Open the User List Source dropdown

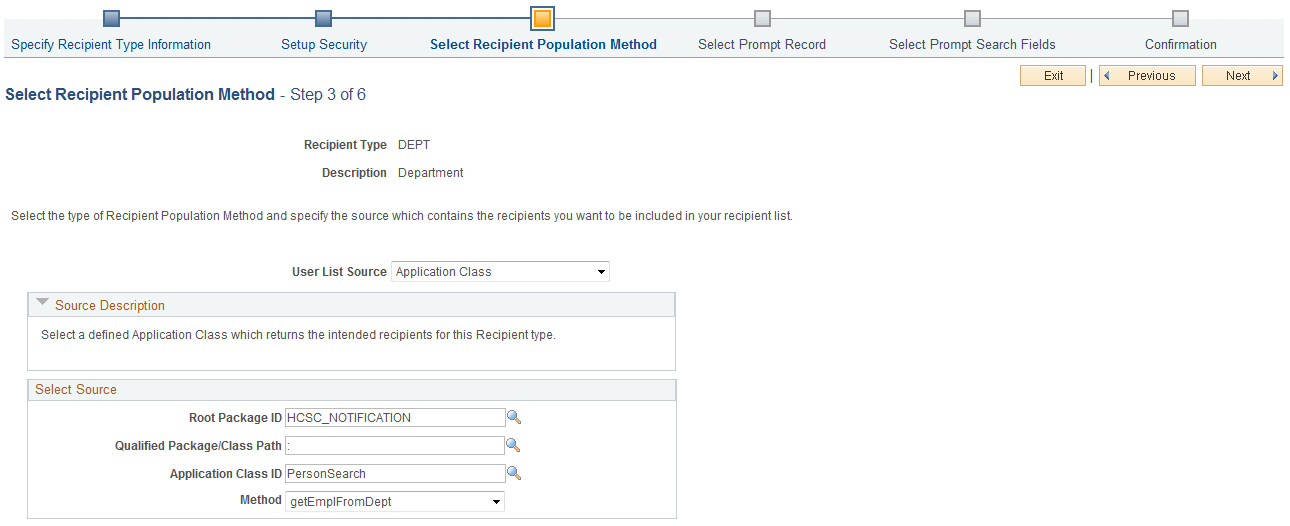click(x=500, y=272)
